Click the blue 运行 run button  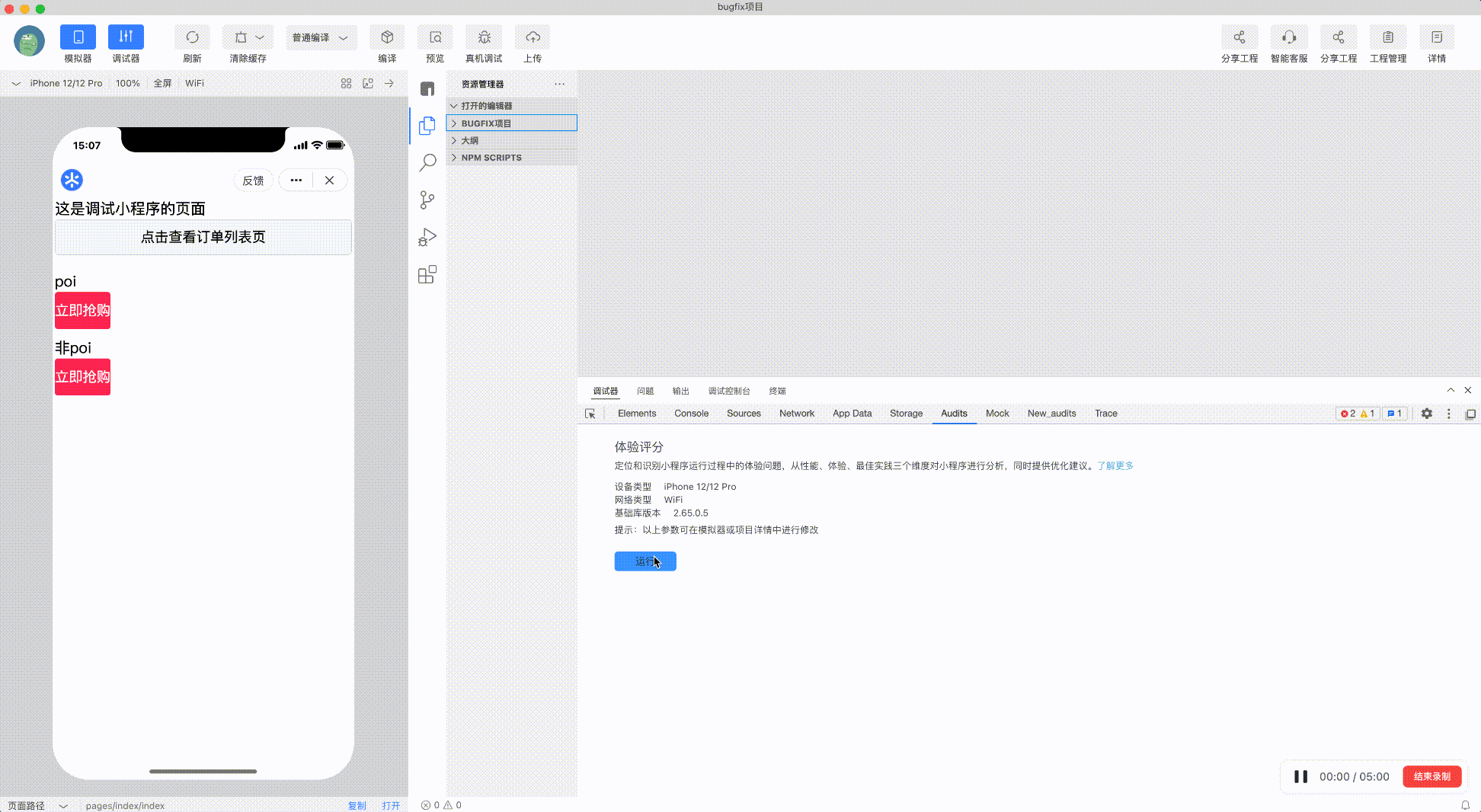[645, 561]
